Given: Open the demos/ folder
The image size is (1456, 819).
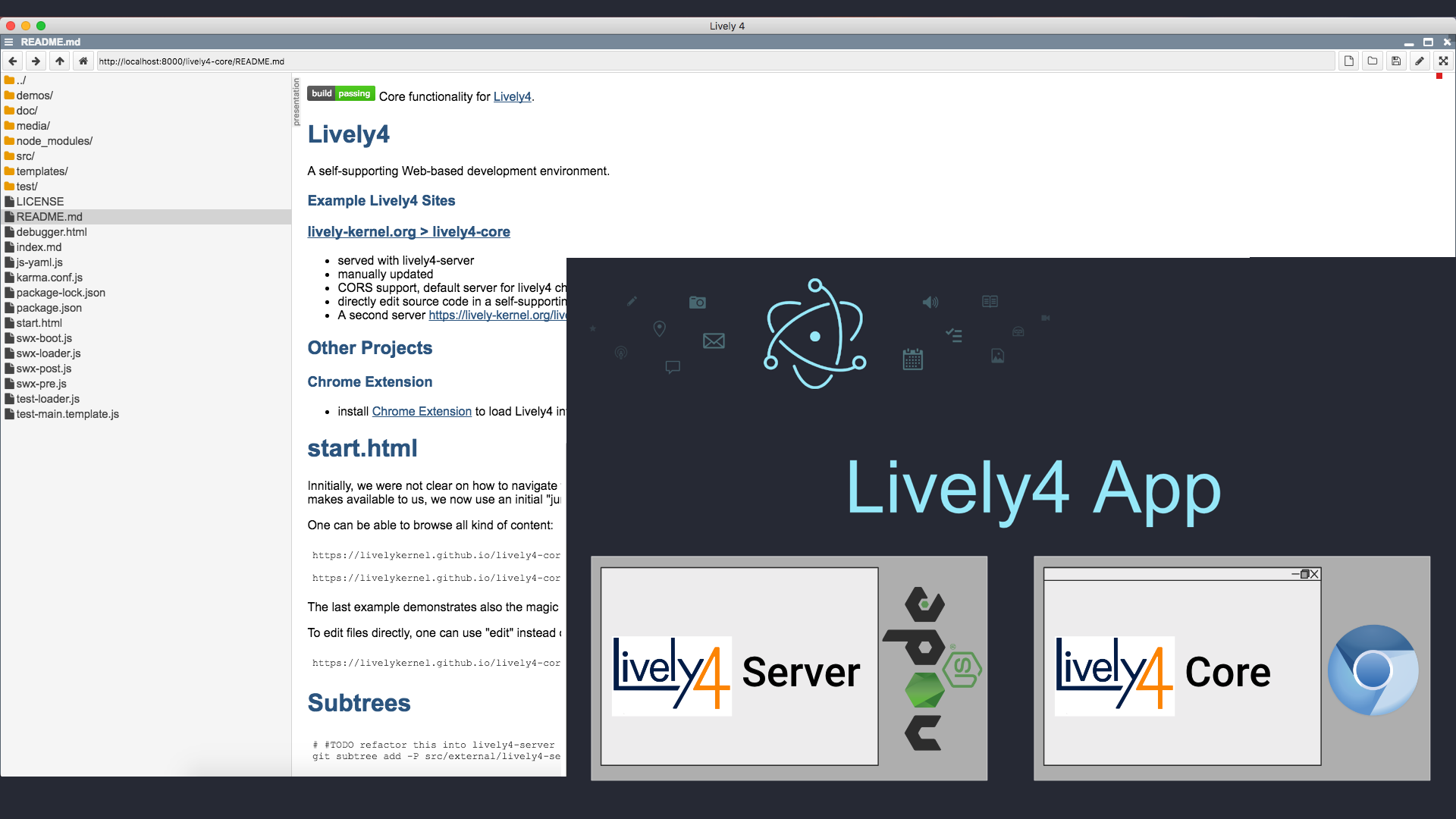Looking at the screenshot, I should point(34,96).
